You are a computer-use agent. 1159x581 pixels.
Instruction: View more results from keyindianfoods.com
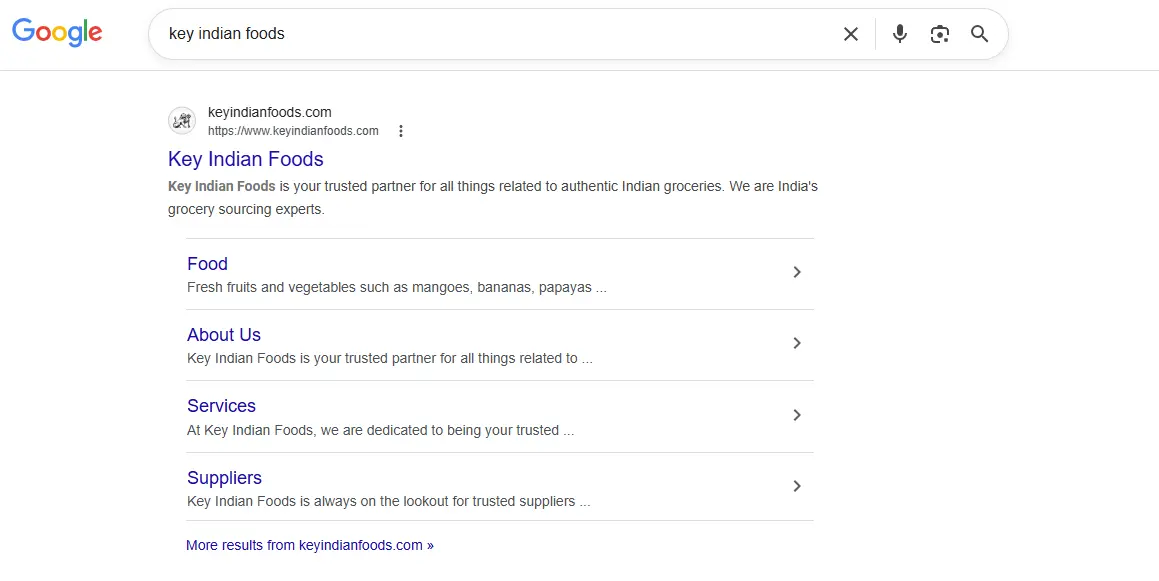click(x=310, y=545)
